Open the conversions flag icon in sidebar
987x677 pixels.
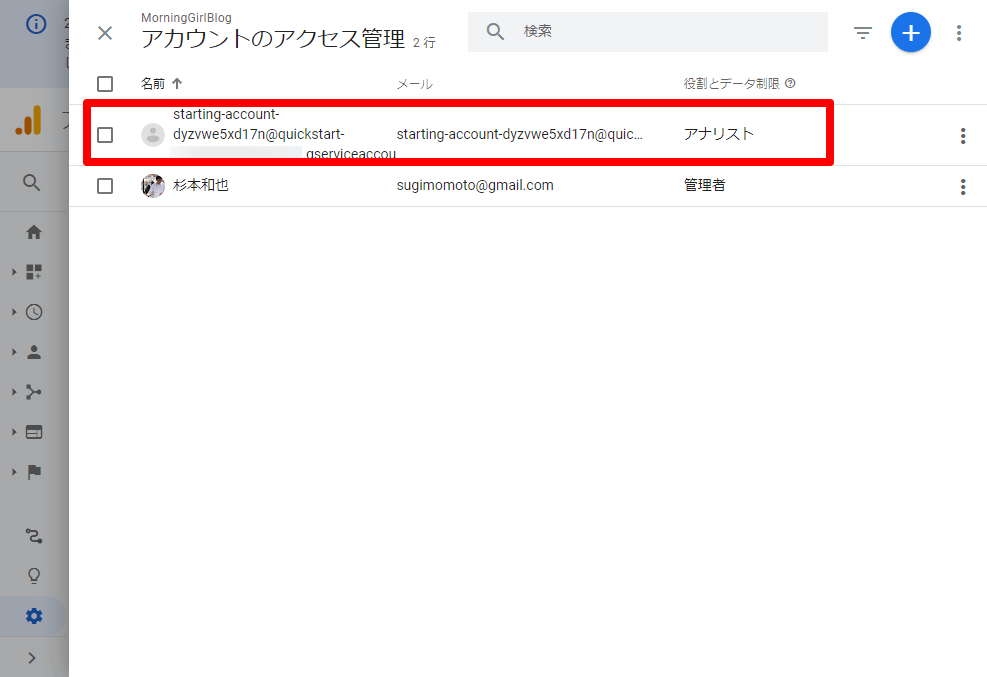[34, 472]
